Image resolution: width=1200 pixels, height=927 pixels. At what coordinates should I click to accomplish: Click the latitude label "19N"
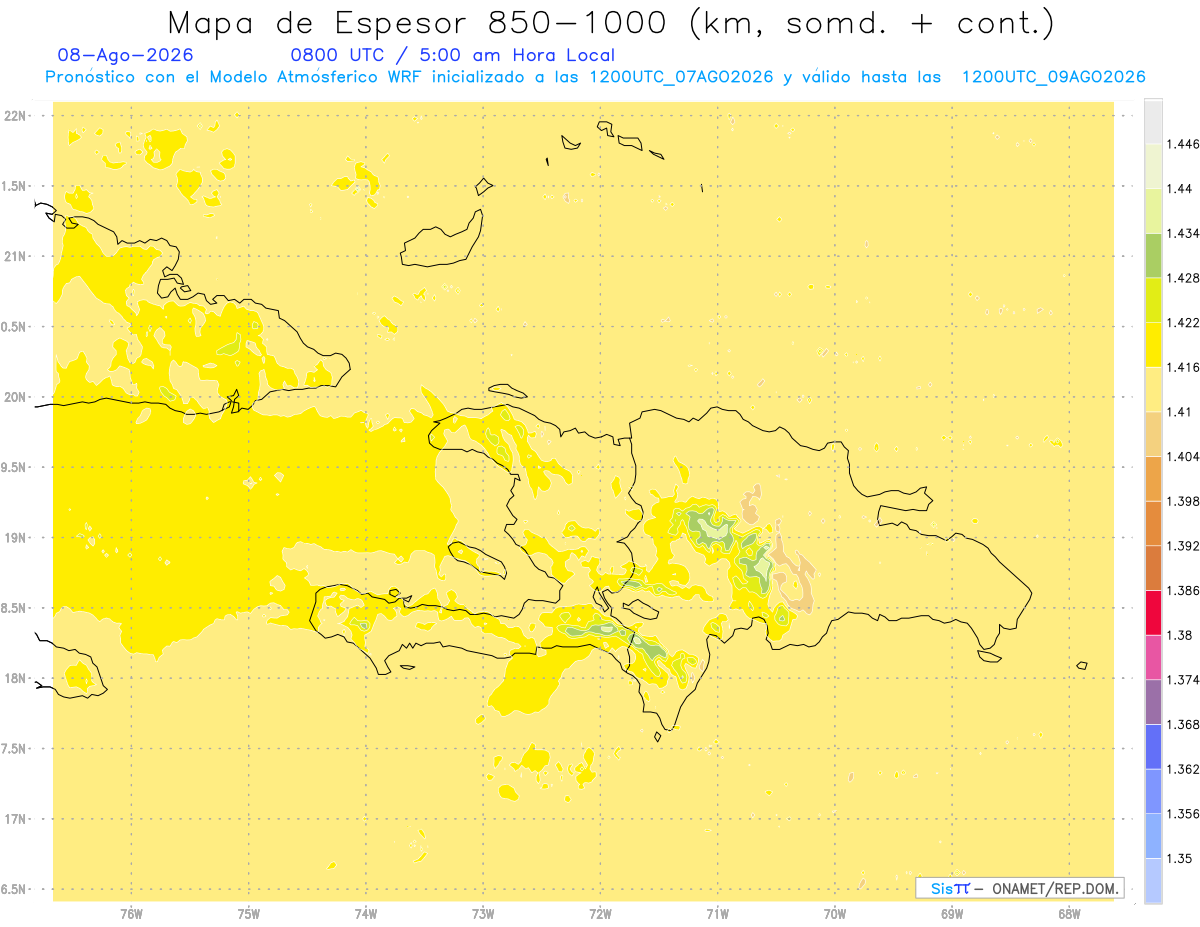pyautogui.click(x=16, y=537)
